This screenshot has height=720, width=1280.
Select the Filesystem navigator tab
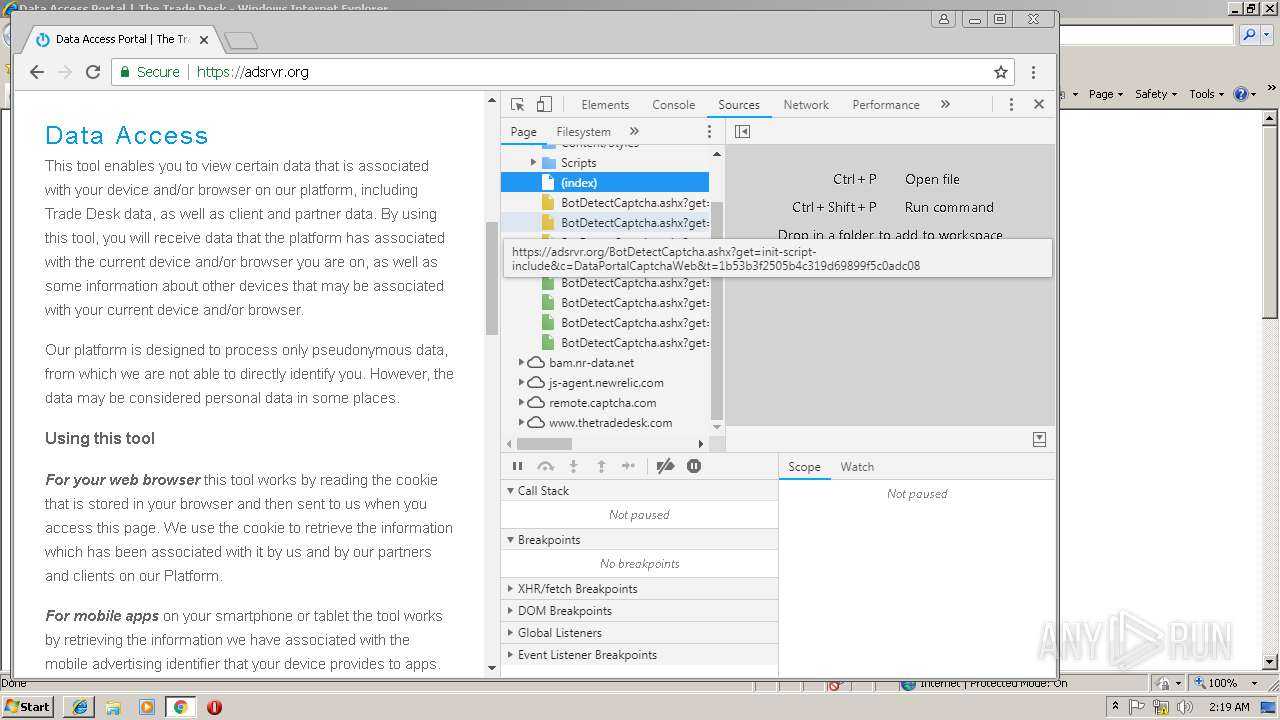[x=583, y=132]
